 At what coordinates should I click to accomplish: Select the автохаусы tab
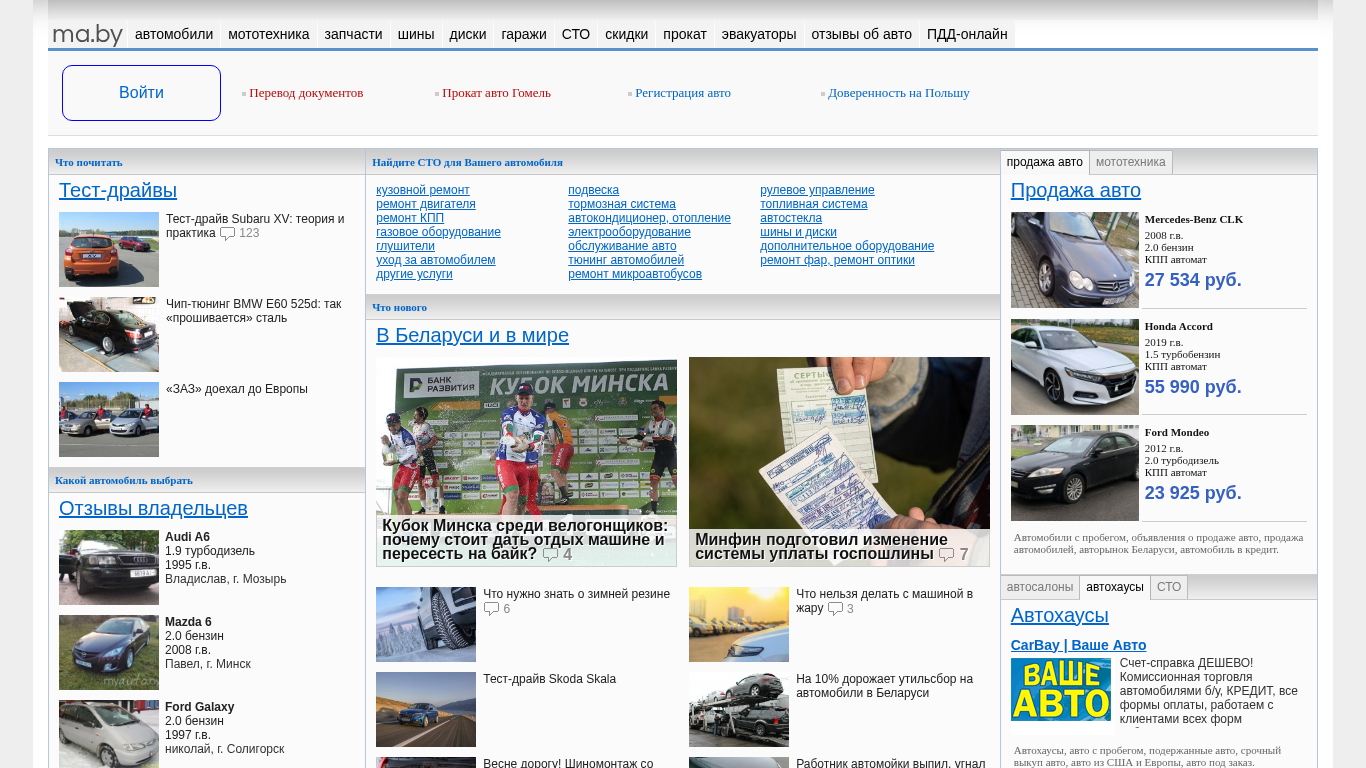[1115, 587]
